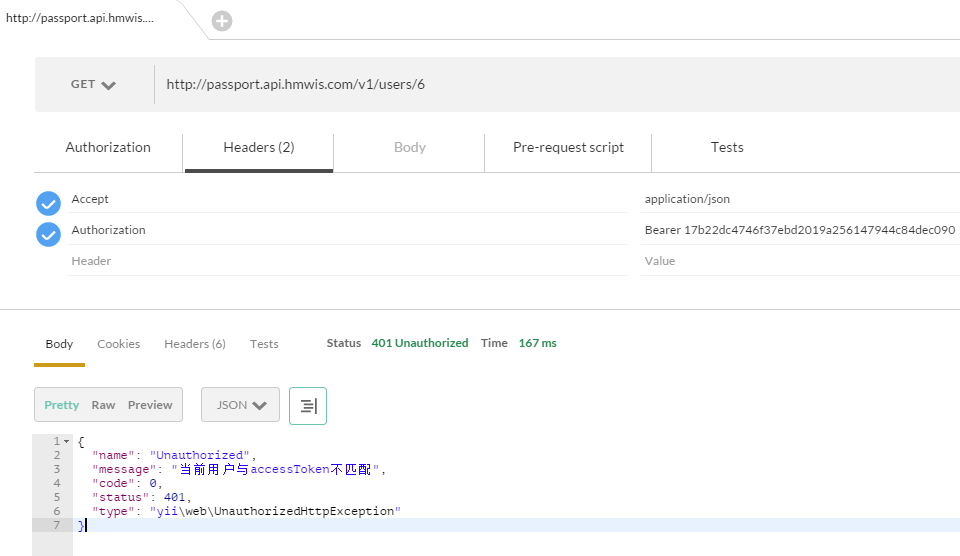Image resolution: width=960 pixels, height=556 pixels.
Task: View the response Headers (6) tab
Action: tap(195, 344)
